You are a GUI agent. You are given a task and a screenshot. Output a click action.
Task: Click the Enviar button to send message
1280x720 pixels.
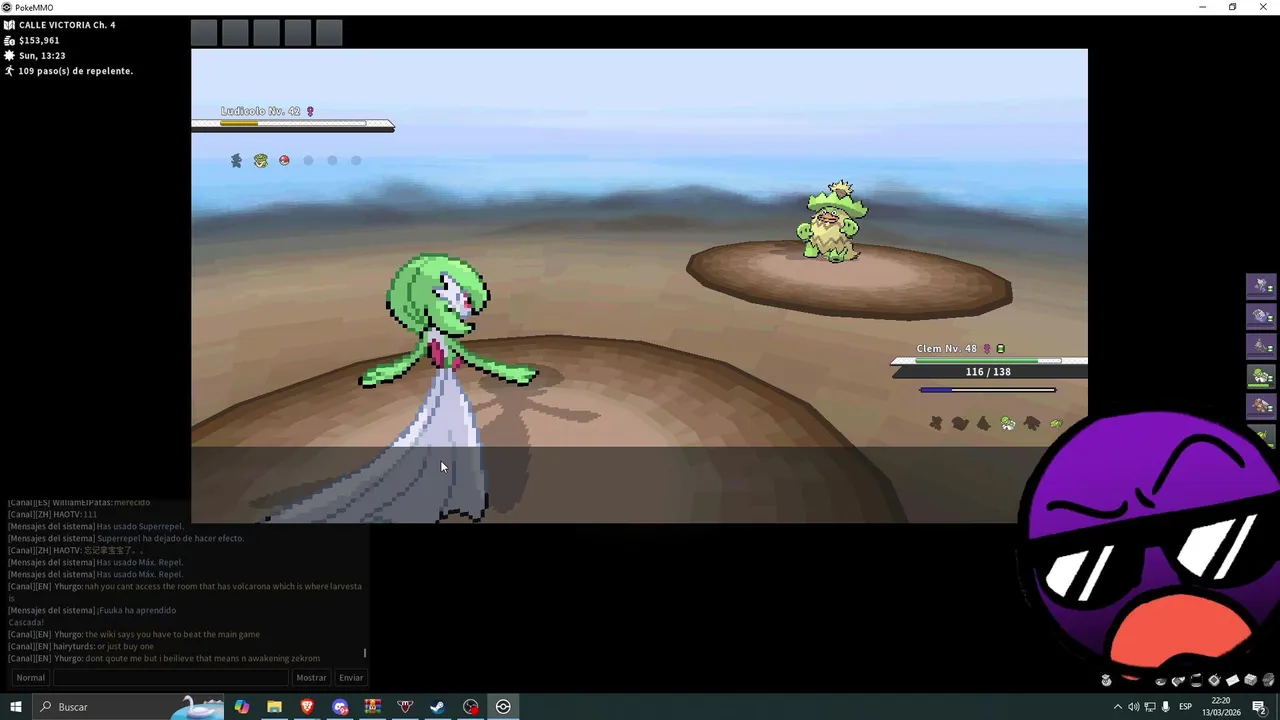(x=351, y=677)
